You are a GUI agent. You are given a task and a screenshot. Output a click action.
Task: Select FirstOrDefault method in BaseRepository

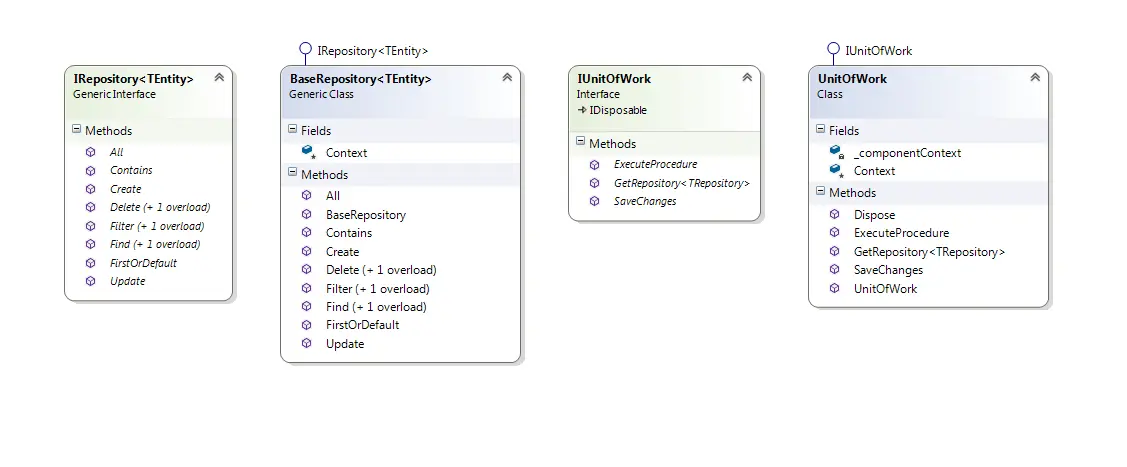[362, 325]
